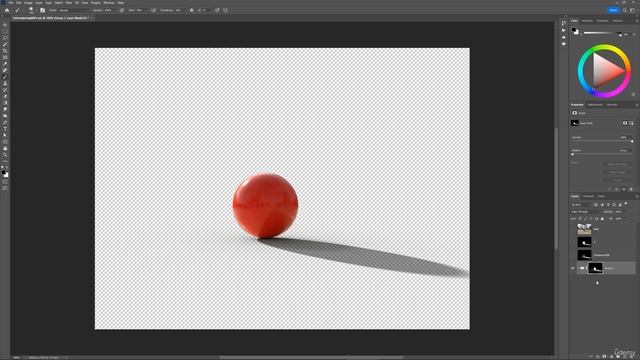This screenshot has width=640, height=360.
Task: Select the Brush tool in toolbar
Action: [5, 77]
